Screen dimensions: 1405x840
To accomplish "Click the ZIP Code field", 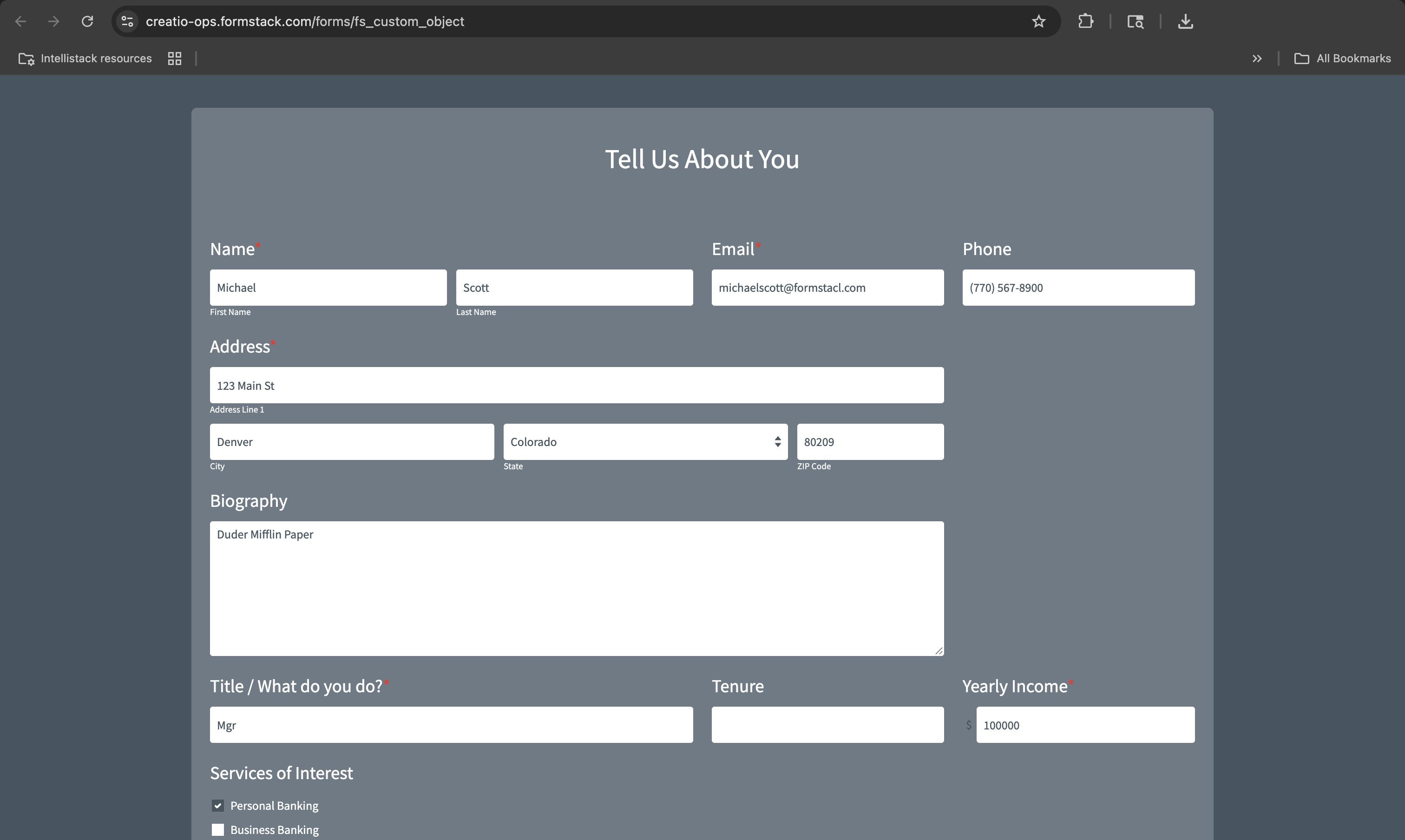I will click(870, 441).
